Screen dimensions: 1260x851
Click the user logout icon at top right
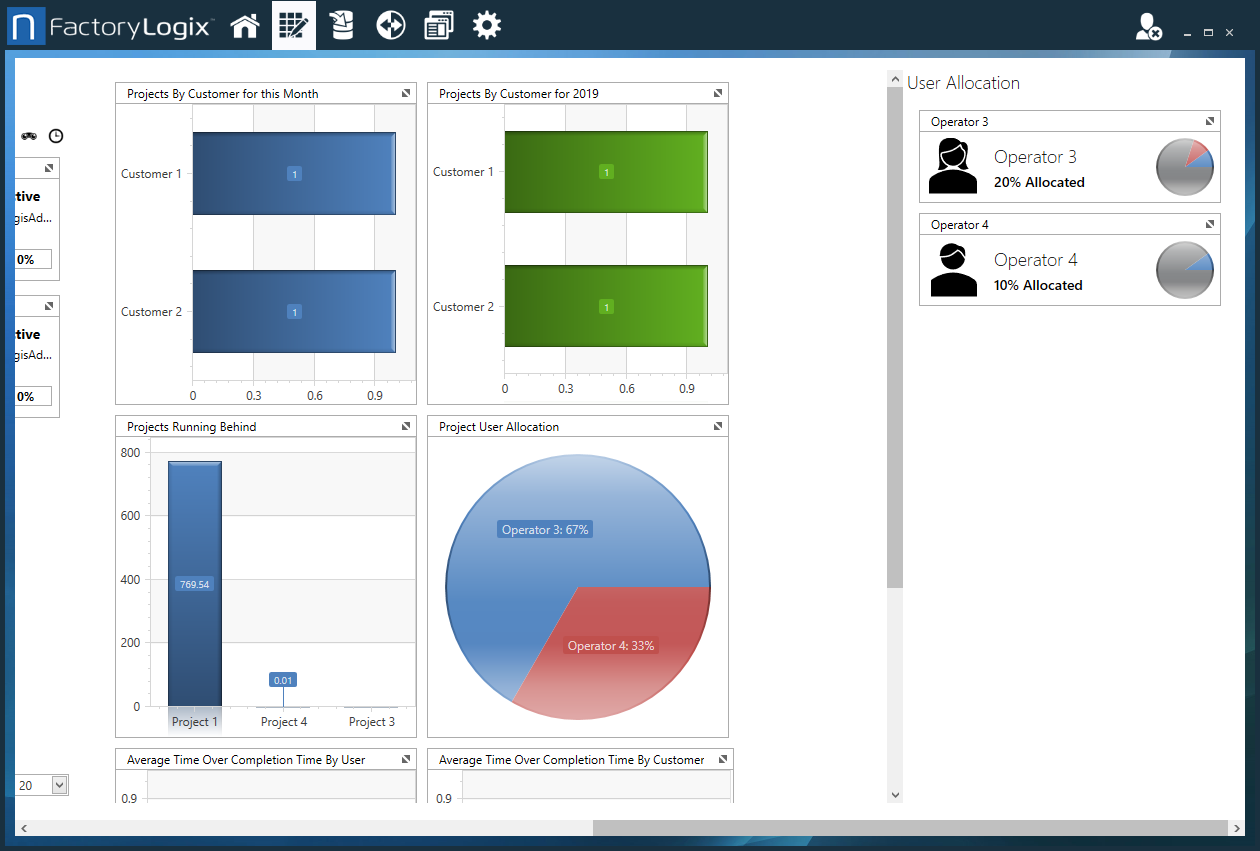coord(1148,26)
